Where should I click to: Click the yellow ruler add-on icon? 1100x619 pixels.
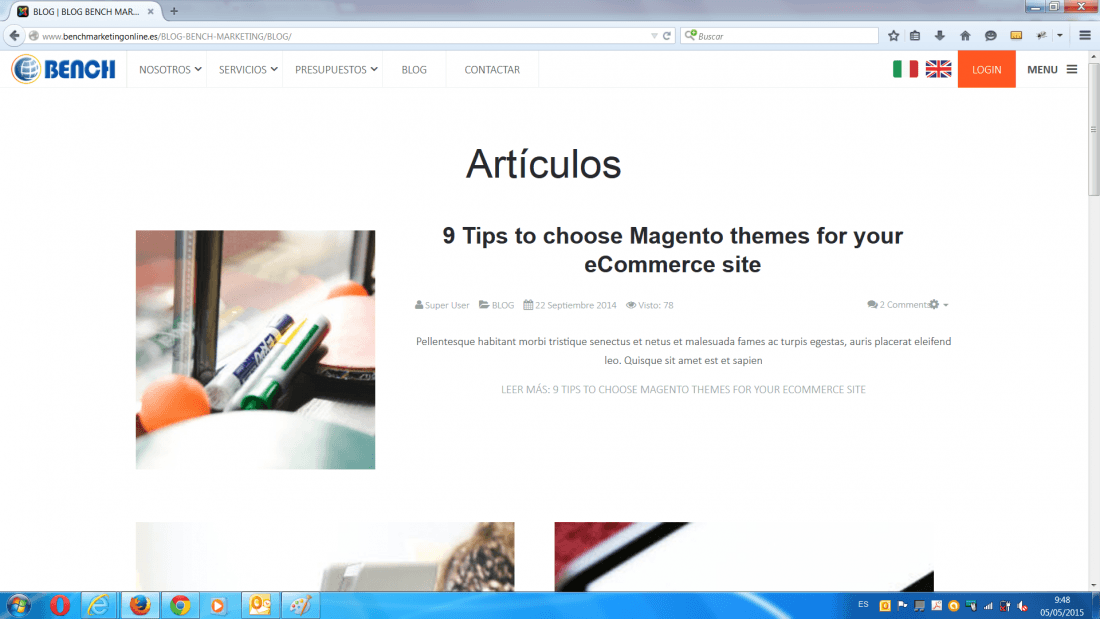click(1016, 36)
